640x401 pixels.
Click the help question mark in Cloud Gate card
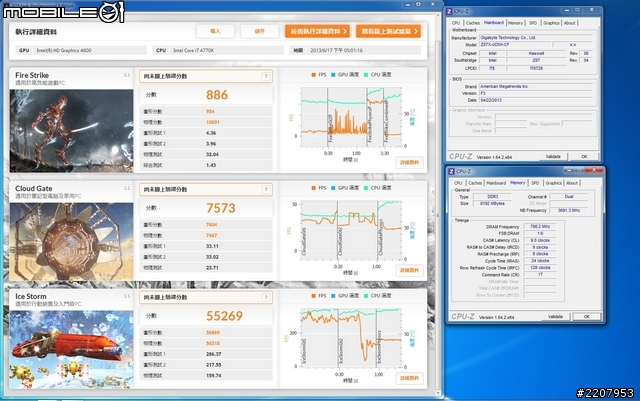click(x=266, y=189)
